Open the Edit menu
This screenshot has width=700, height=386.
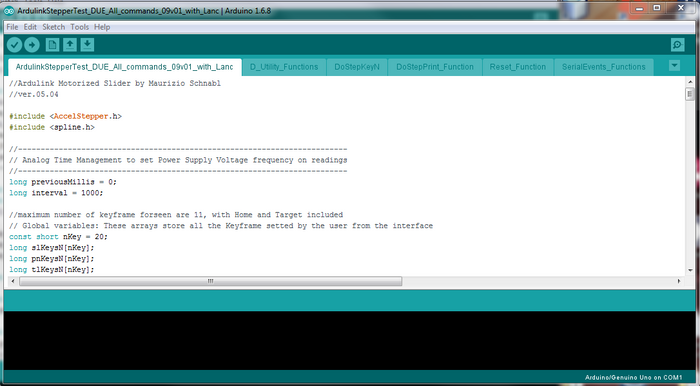click(30, 27)
